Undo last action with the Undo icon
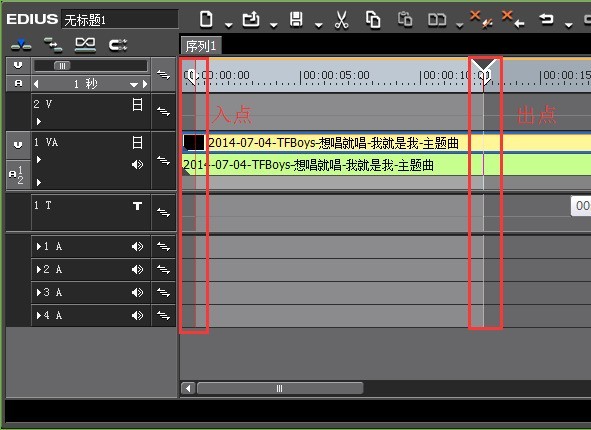This screenshot has height=430, width=591. [x=546, y=19]
